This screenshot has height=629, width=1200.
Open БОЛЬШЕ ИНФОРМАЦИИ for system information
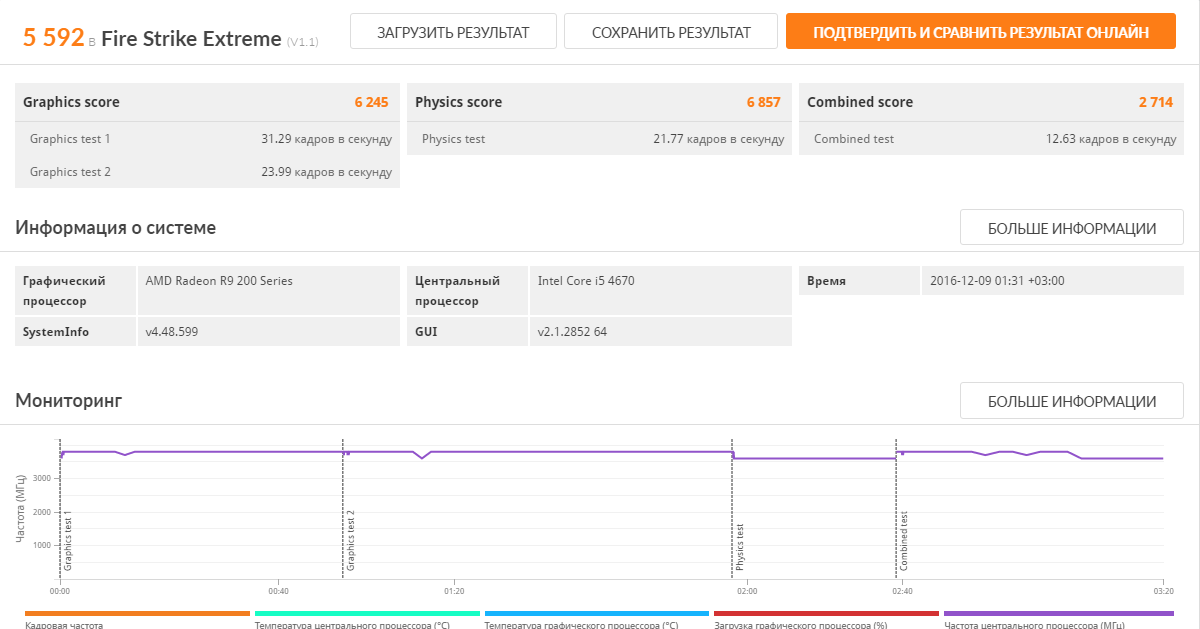click(1071, 228)
